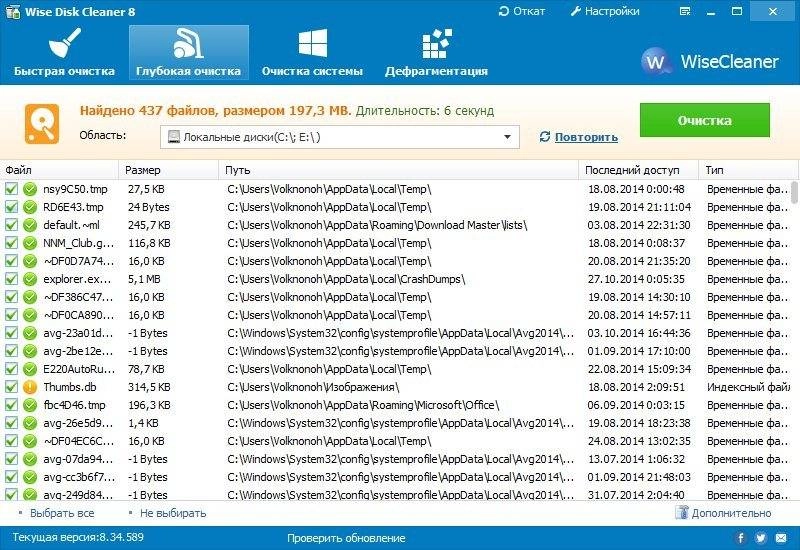The image size is (800, 550).
Task: Click green status icon of default.~ml
Action: pyautogui.click(x=30, y=225)
